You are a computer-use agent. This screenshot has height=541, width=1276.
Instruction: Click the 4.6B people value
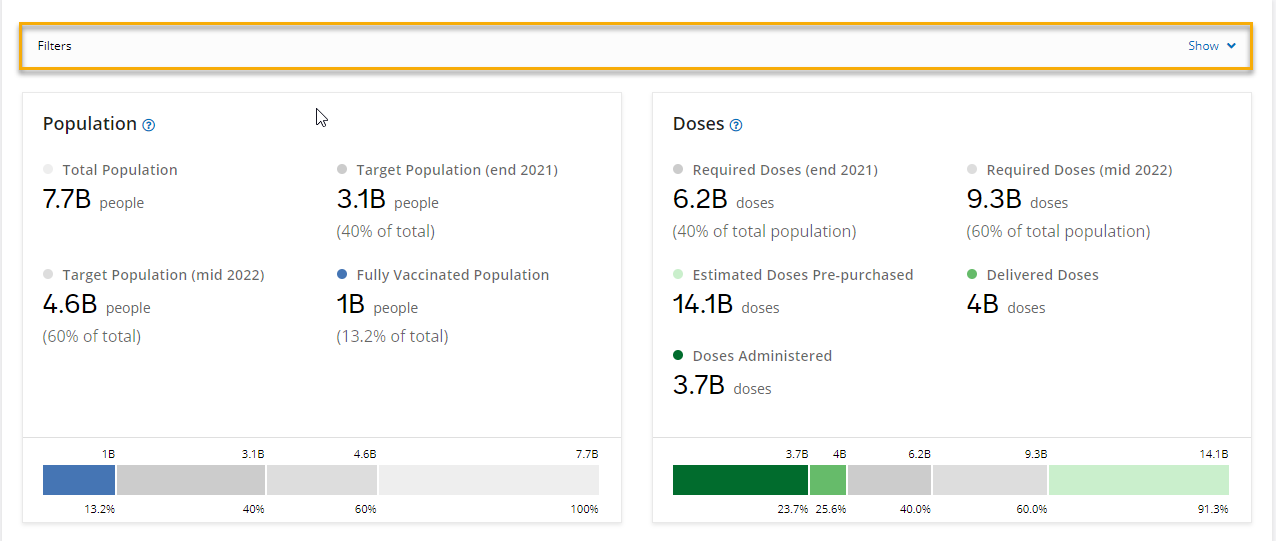[x=97, y=305]
